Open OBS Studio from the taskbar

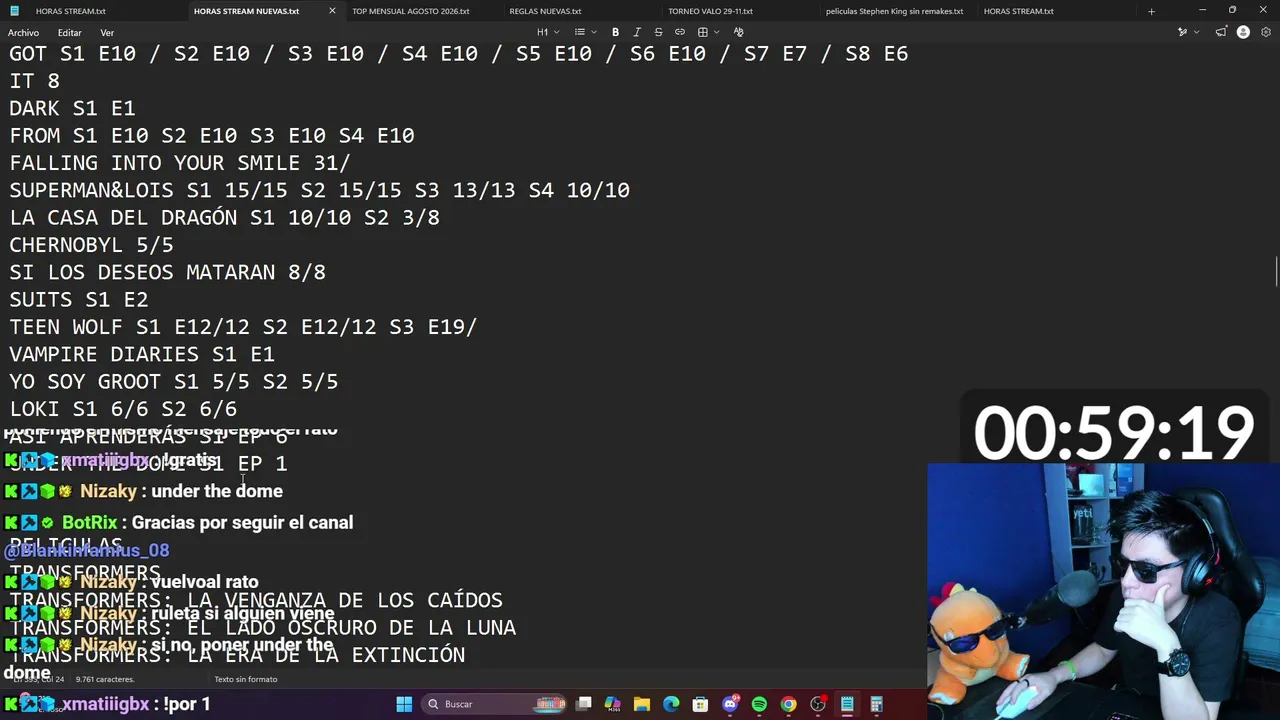[818, 704]
